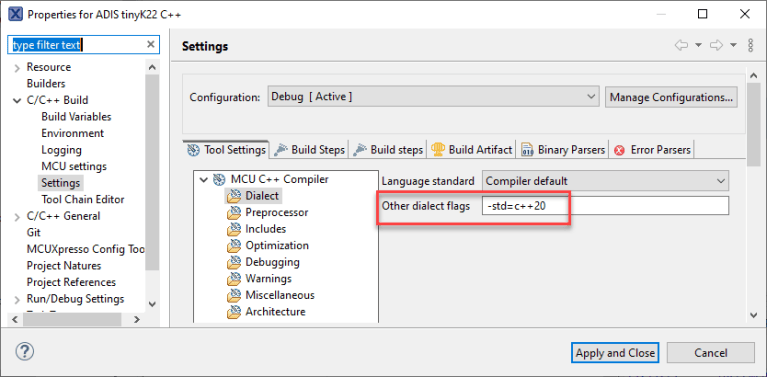Open the forward history dropdown arrow
The width and height of the screenshot is (767, 377).
[733, 45]
